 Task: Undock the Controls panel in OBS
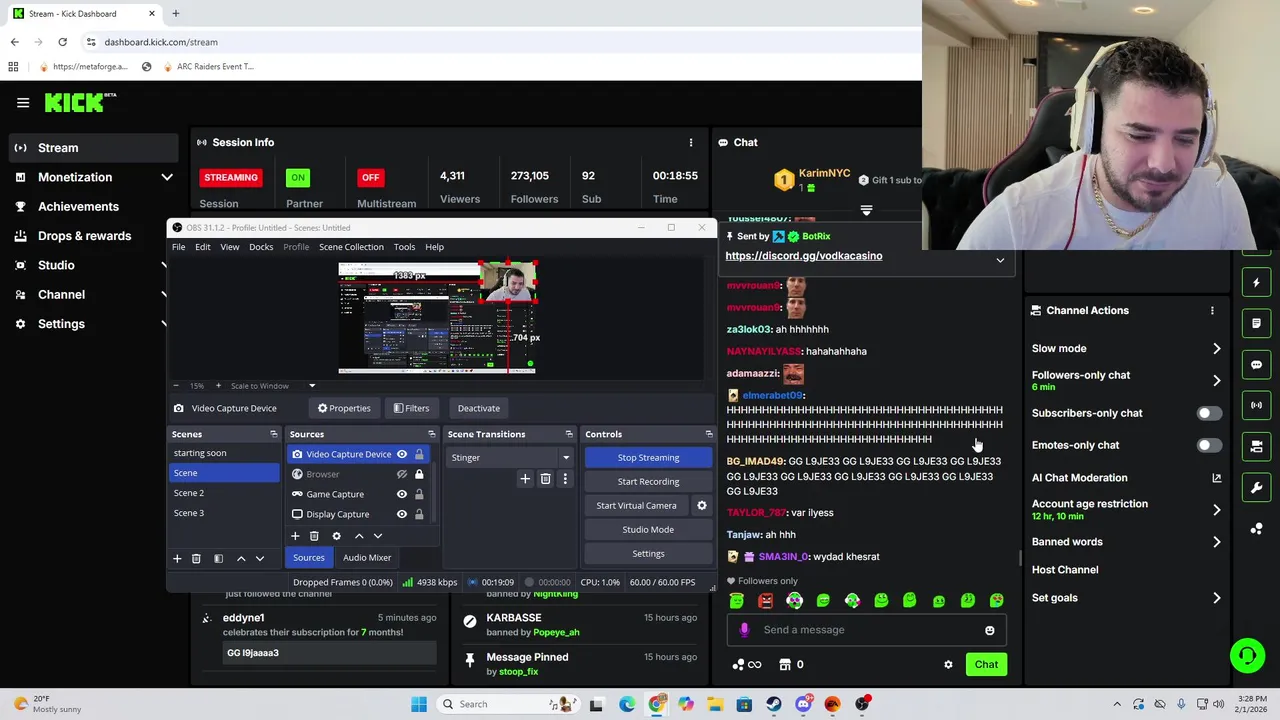click(x=709, y=434)
